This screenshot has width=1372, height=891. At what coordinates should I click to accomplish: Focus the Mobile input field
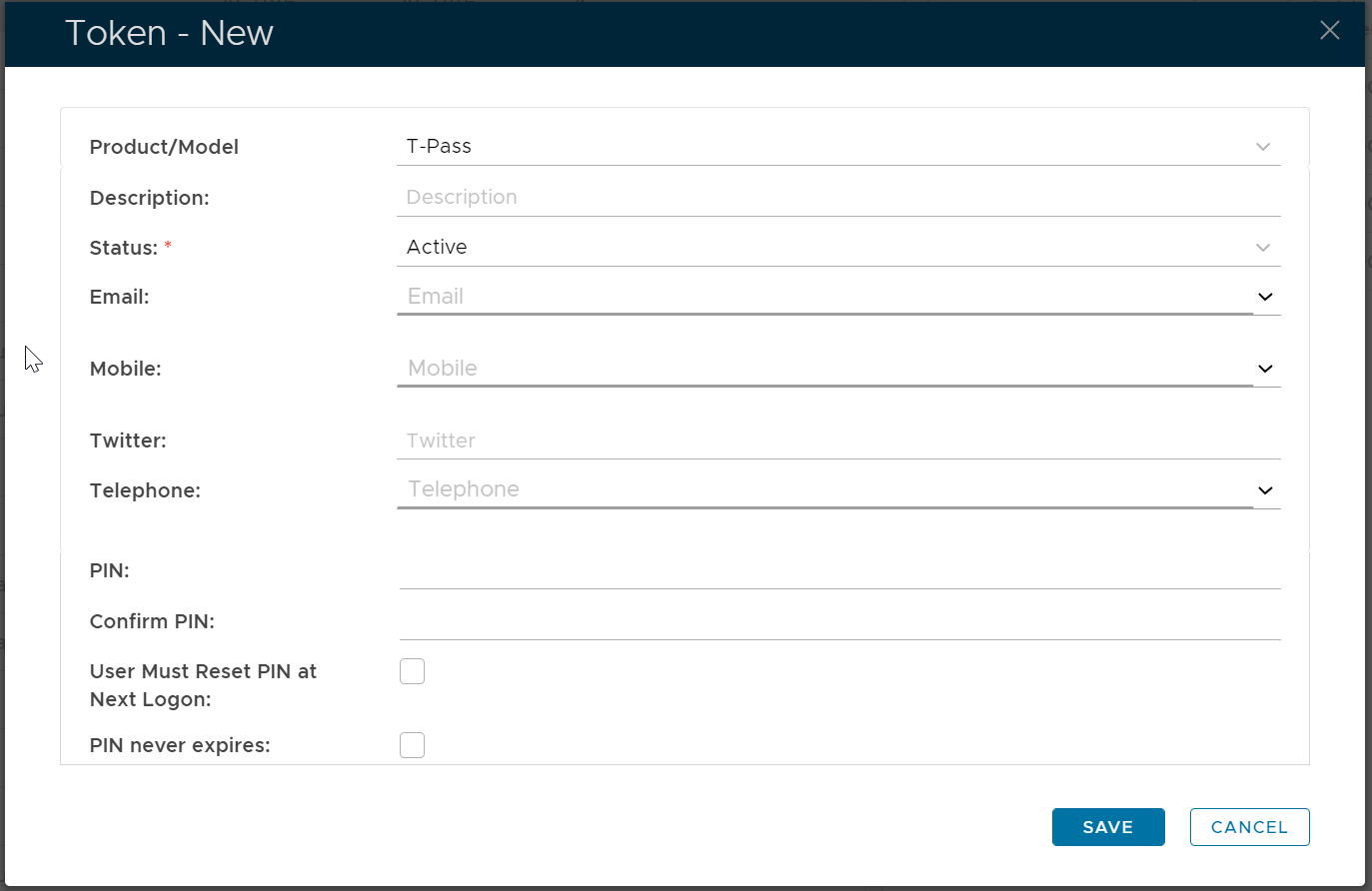[x=823, y=369]
